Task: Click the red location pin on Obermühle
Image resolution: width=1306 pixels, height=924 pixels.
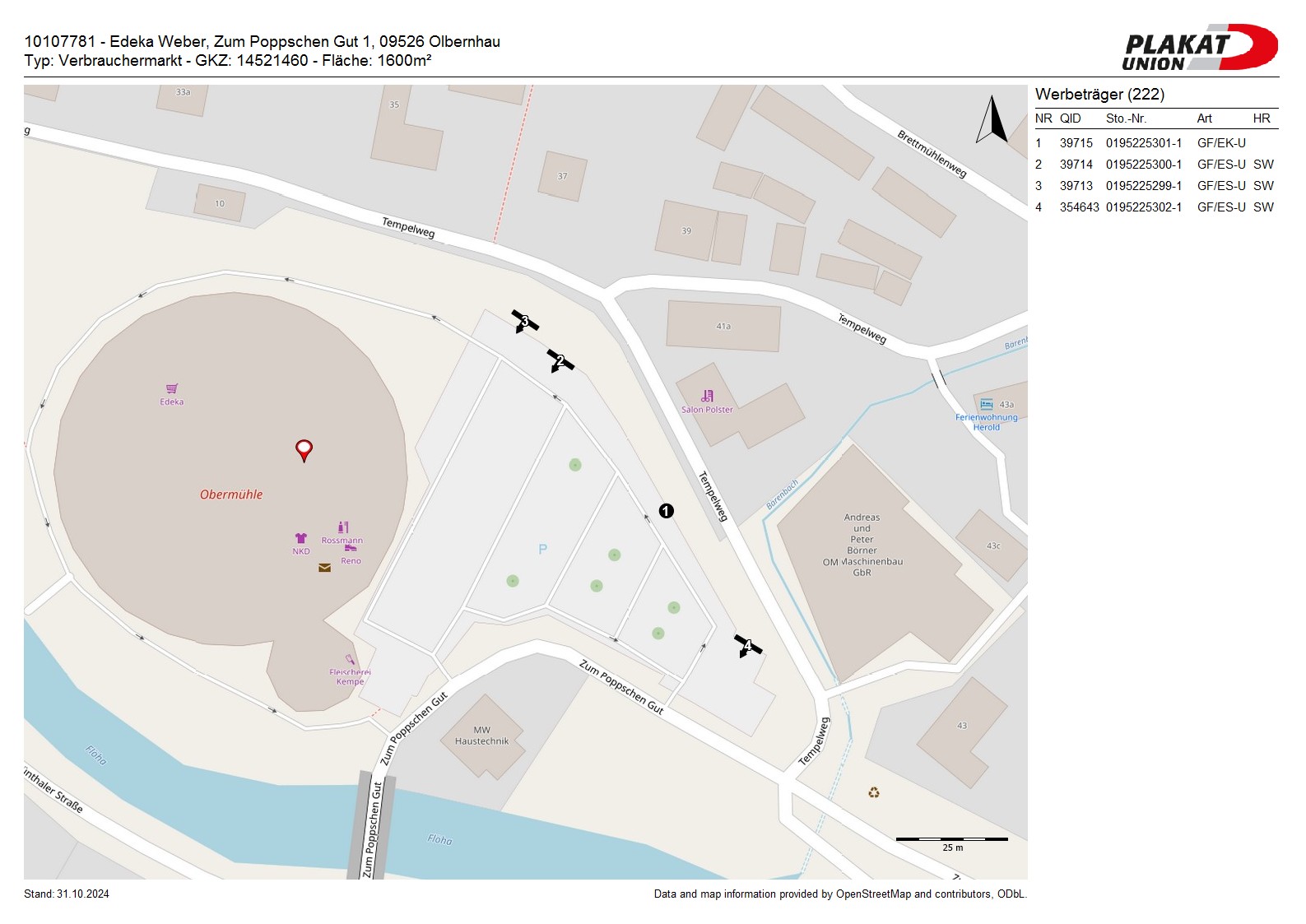Action: (304, 449)
